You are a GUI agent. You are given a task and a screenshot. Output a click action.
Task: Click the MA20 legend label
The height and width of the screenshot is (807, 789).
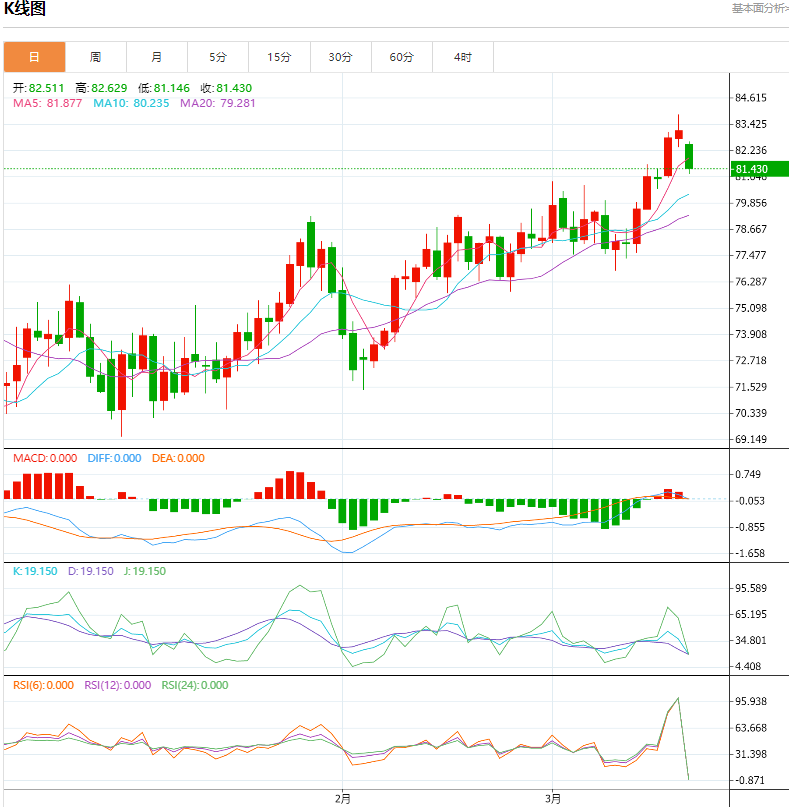(217, 103)
